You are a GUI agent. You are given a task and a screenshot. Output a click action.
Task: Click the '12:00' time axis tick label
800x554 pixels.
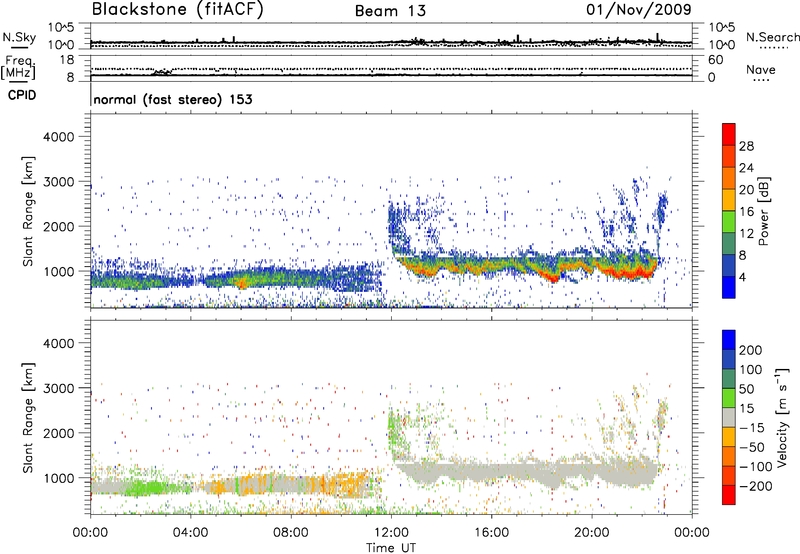(x=391, y=533)
